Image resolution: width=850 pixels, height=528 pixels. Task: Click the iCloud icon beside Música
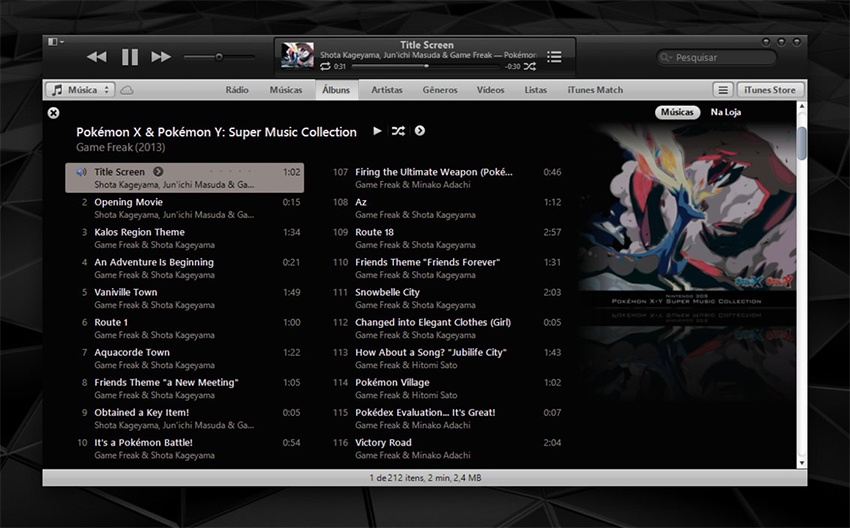pyautogui.click(x=127, y=90)
